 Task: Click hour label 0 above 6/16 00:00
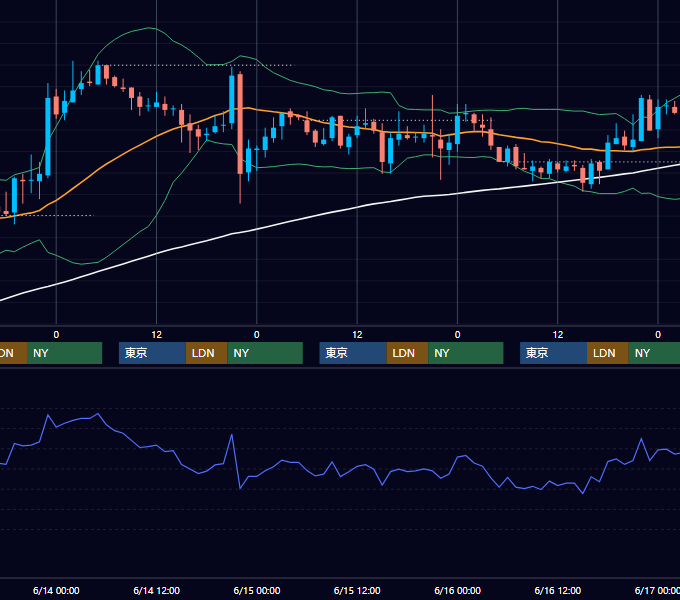(458, 335)
